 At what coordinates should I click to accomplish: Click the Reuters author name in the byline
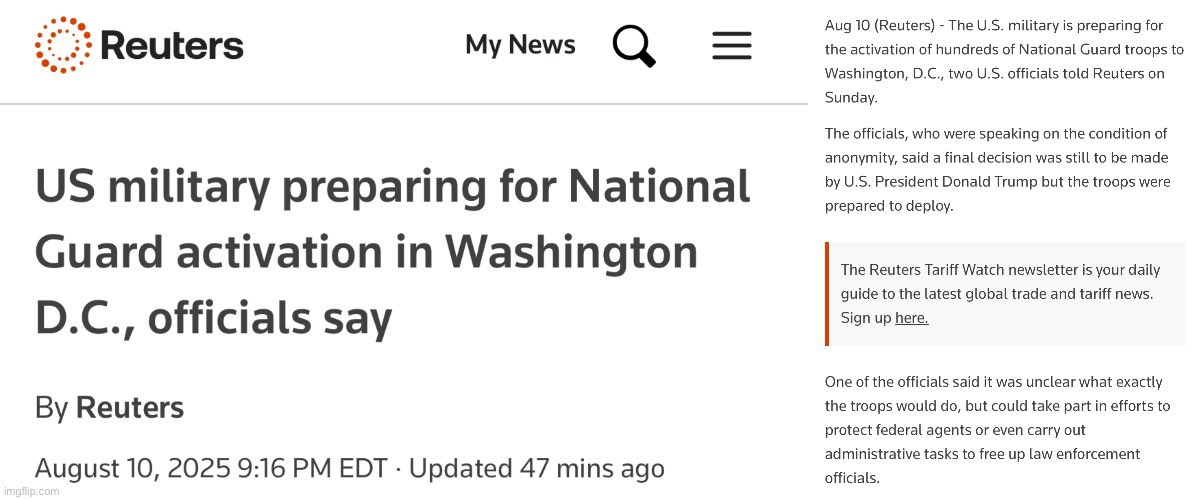(x=129, y=408)
